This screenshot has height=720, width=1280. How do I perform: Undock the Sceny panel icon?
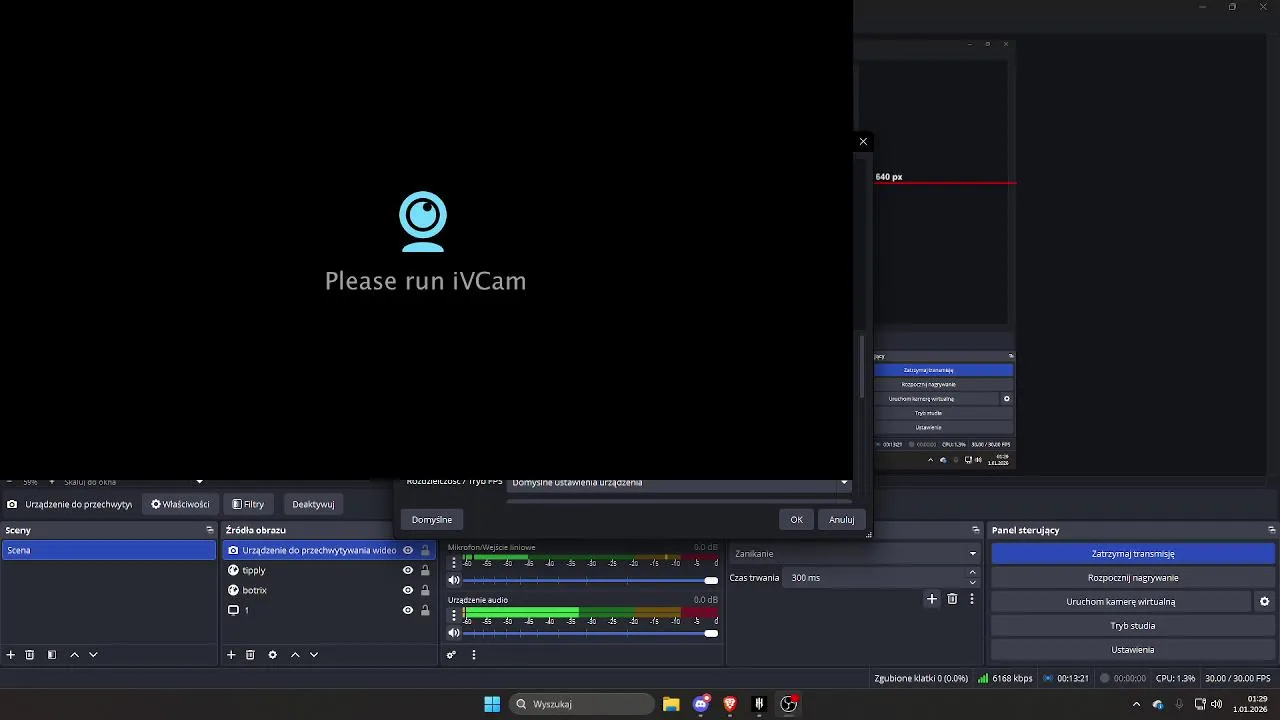pyautogui.click(x=210, y=530)
